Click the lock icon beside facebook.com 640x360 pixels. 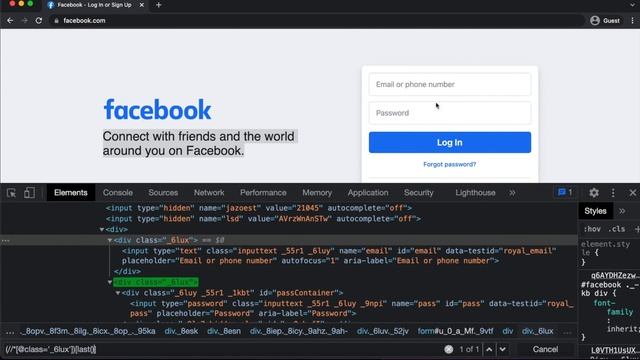(56, 20)
